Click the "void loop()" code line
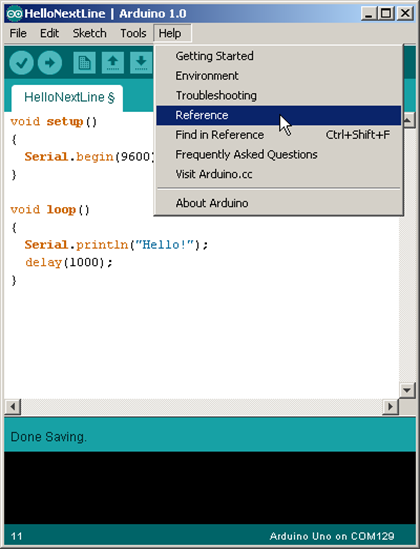The width and height of the screenshot is (420, 549). (50, 210)
